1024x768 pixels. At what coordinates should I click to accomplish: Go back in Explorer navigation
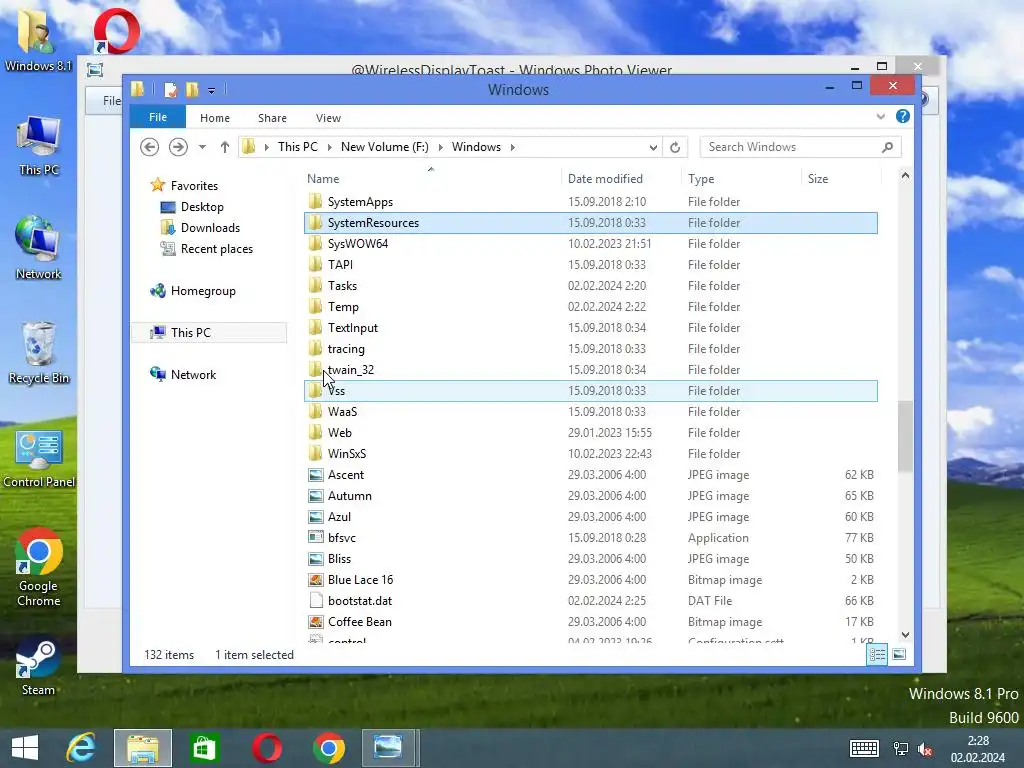(x=150, y=147)
